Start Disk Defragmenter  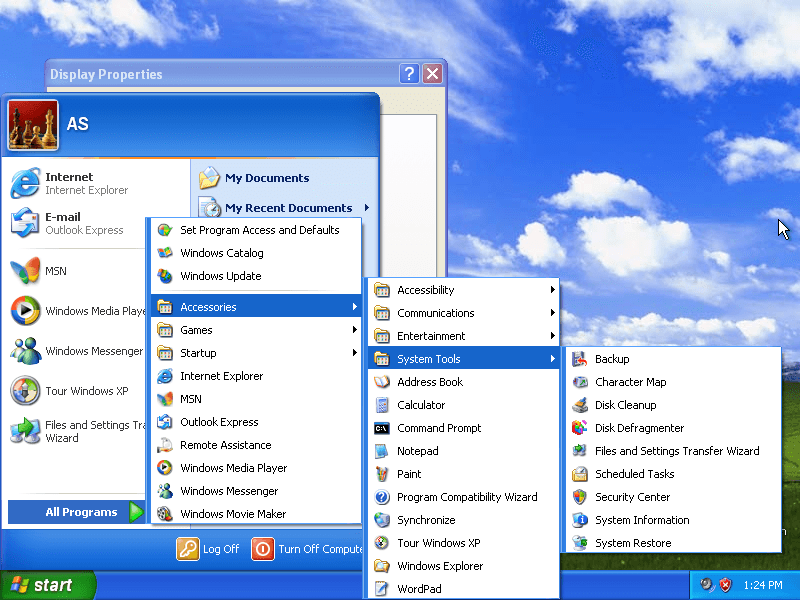(673, 428)
